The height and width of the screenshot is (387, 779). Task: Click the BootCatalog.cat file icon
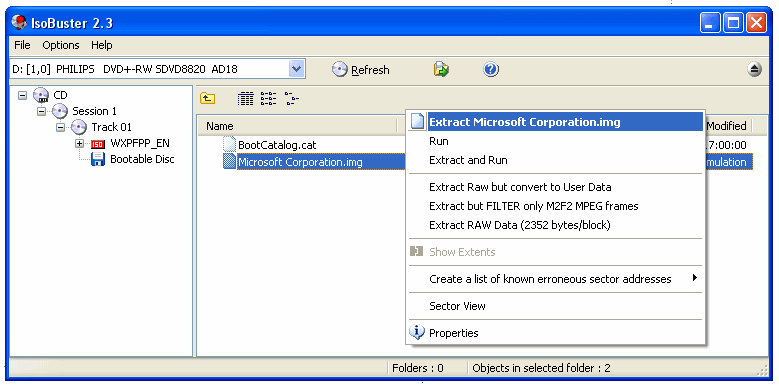pyautogui.click(x=229, y=145)
